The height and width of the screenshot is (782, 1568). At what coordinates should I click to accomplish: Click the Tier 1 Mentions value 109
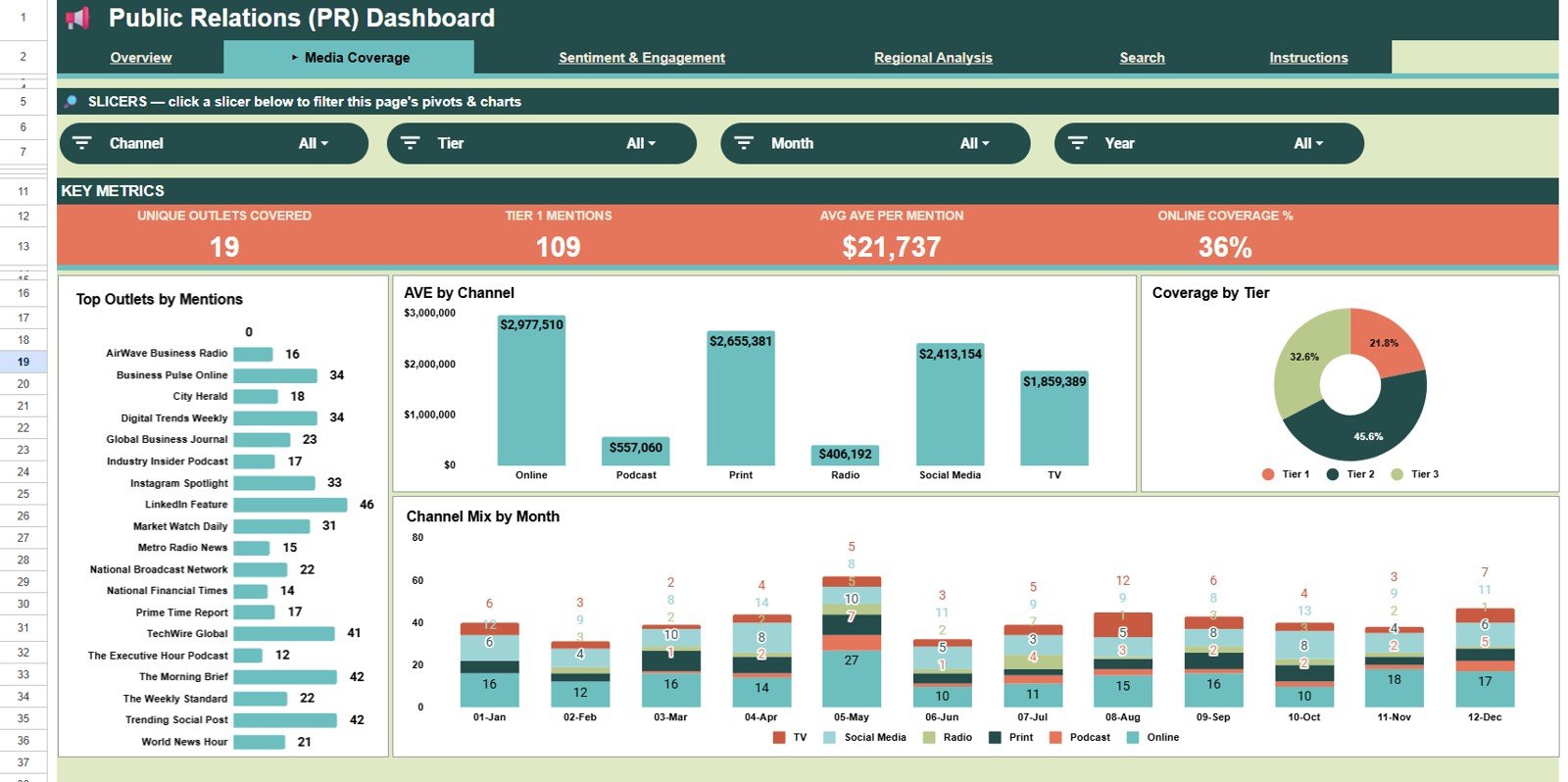tap(559, 247)
